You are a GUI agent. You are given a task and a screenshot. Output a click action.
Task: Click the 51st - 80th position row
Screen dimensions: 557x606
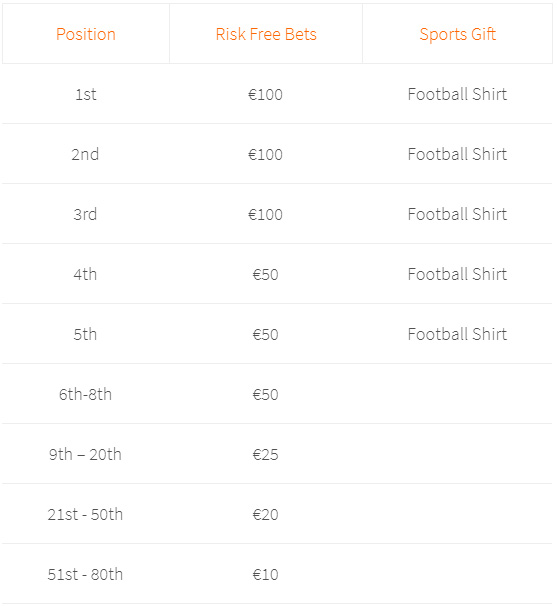click(277, 574)
